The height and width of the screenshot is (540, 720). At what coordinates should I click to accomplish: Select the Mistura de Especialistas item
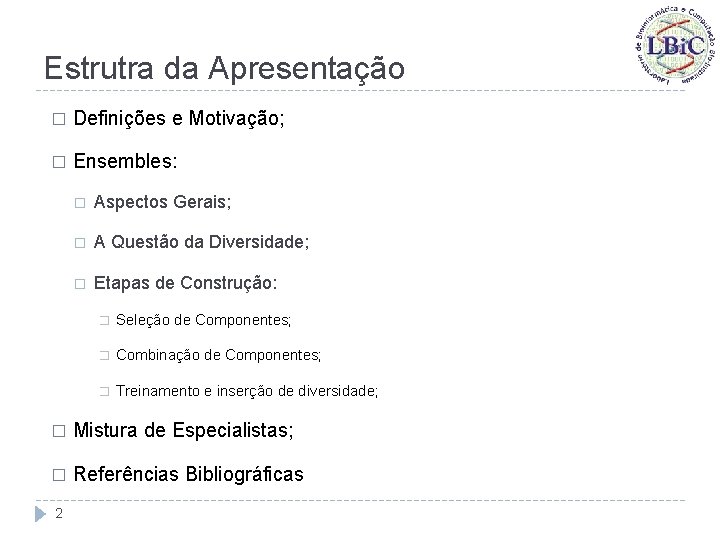click(x=183, y=430)
